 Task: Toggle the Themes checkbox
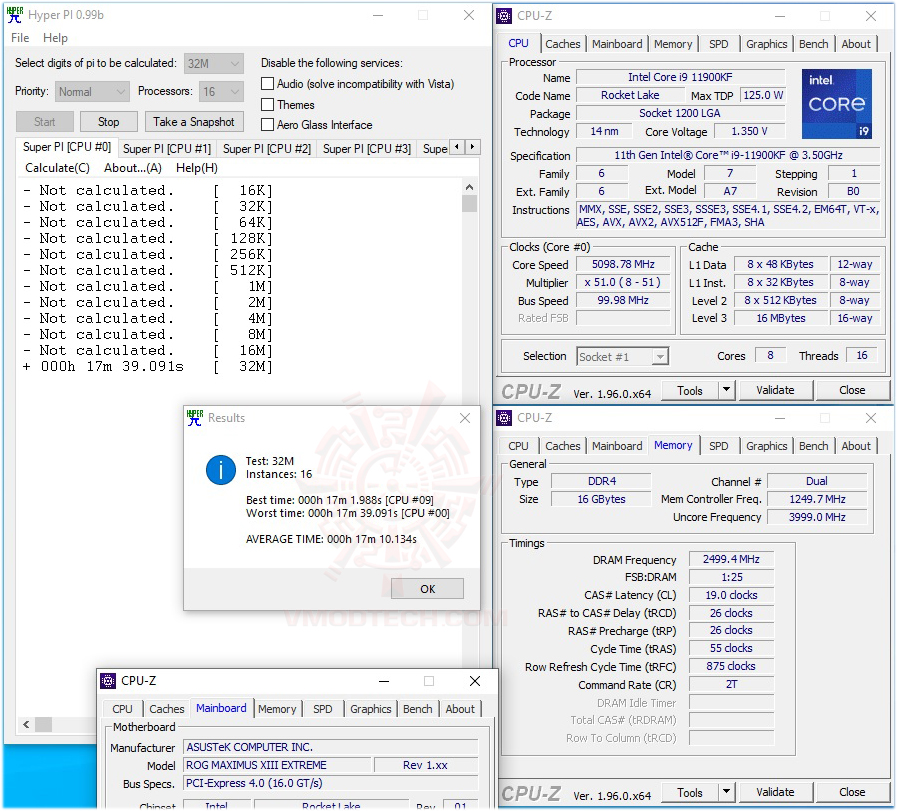pos(267,105)
